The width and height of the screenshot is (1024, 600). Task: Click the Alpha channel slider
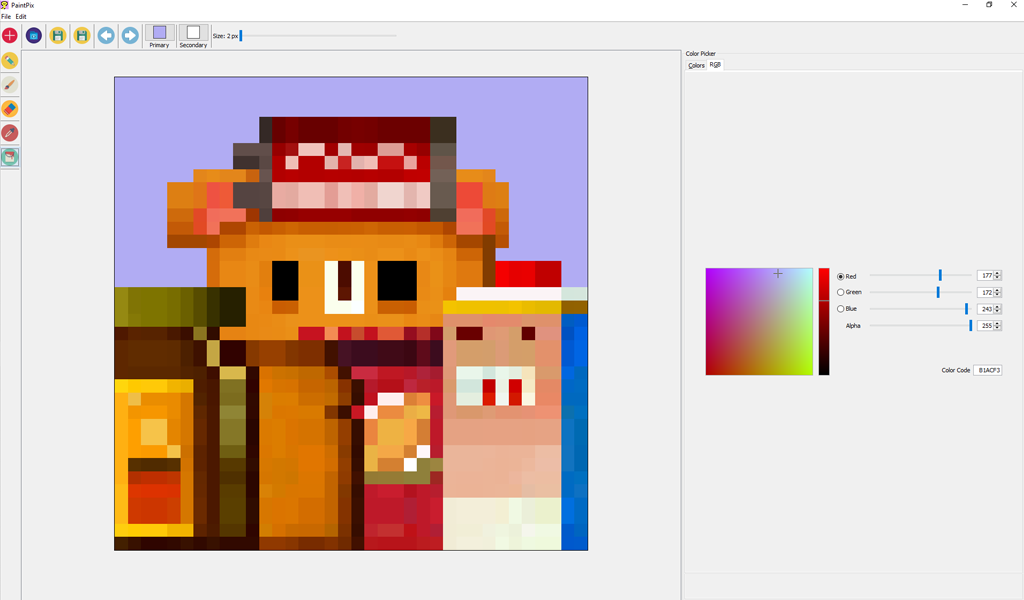pyautogui.click(x=921, y=325)
